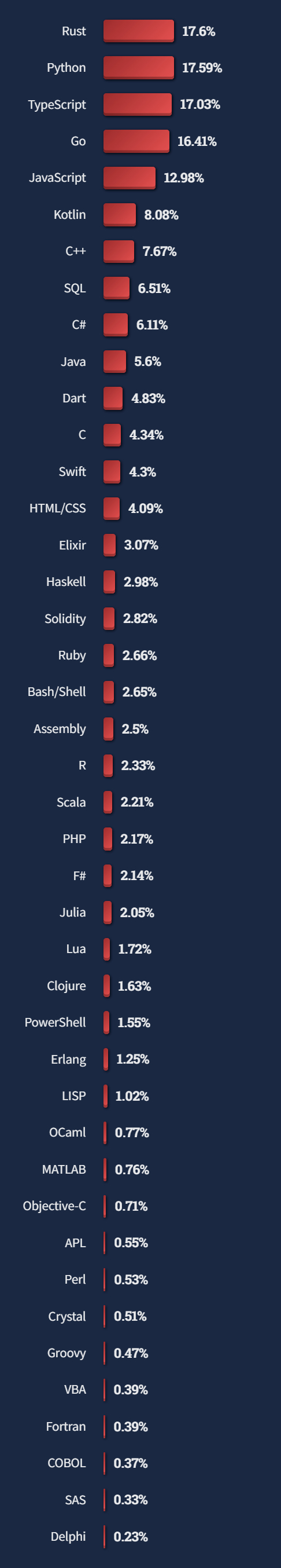Click the Go percentage value 16.41%
This screenshot has height=1568, width=281.
[x=197, y=141]
